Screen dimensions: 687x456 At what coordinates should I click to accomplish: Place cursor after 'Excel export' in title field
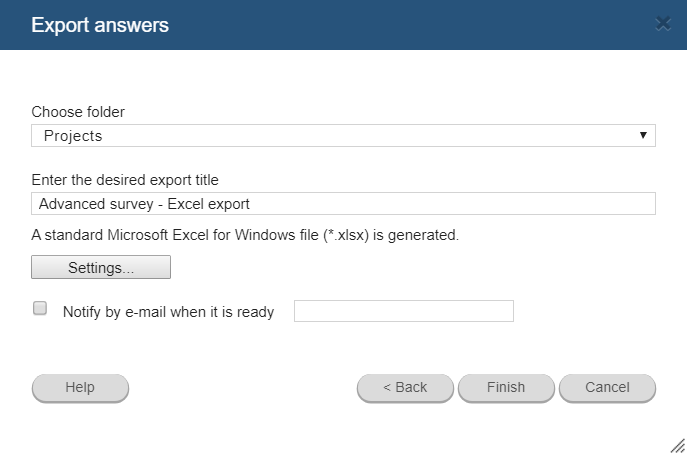(251, 204)
